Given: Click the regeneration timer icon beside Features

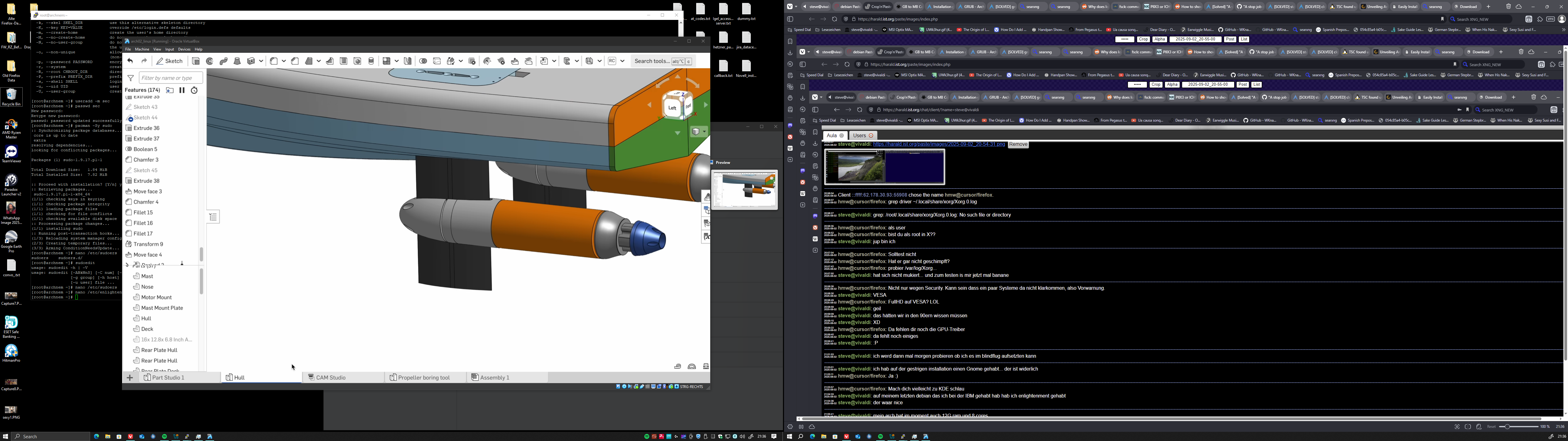Looking at the screenshot, I should [x=194, y=90].
